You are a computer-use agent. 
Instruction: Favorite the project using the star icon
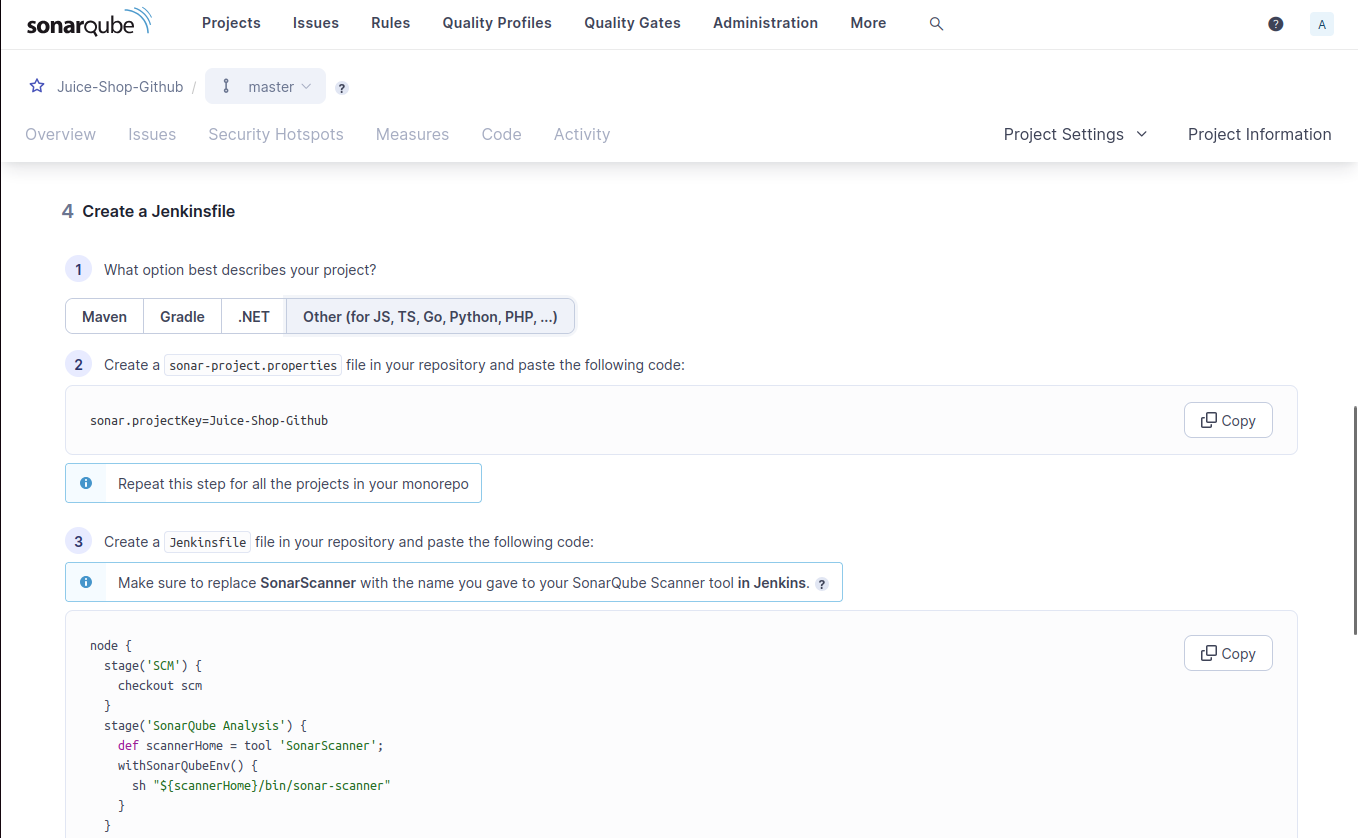tap(37, 86)
